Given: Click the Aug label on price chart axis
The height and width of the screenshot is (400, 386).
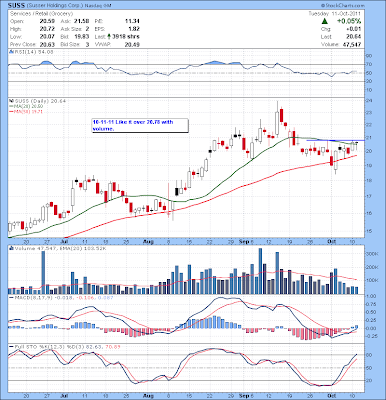Looking at the screenshot, I should coord(149,241).
